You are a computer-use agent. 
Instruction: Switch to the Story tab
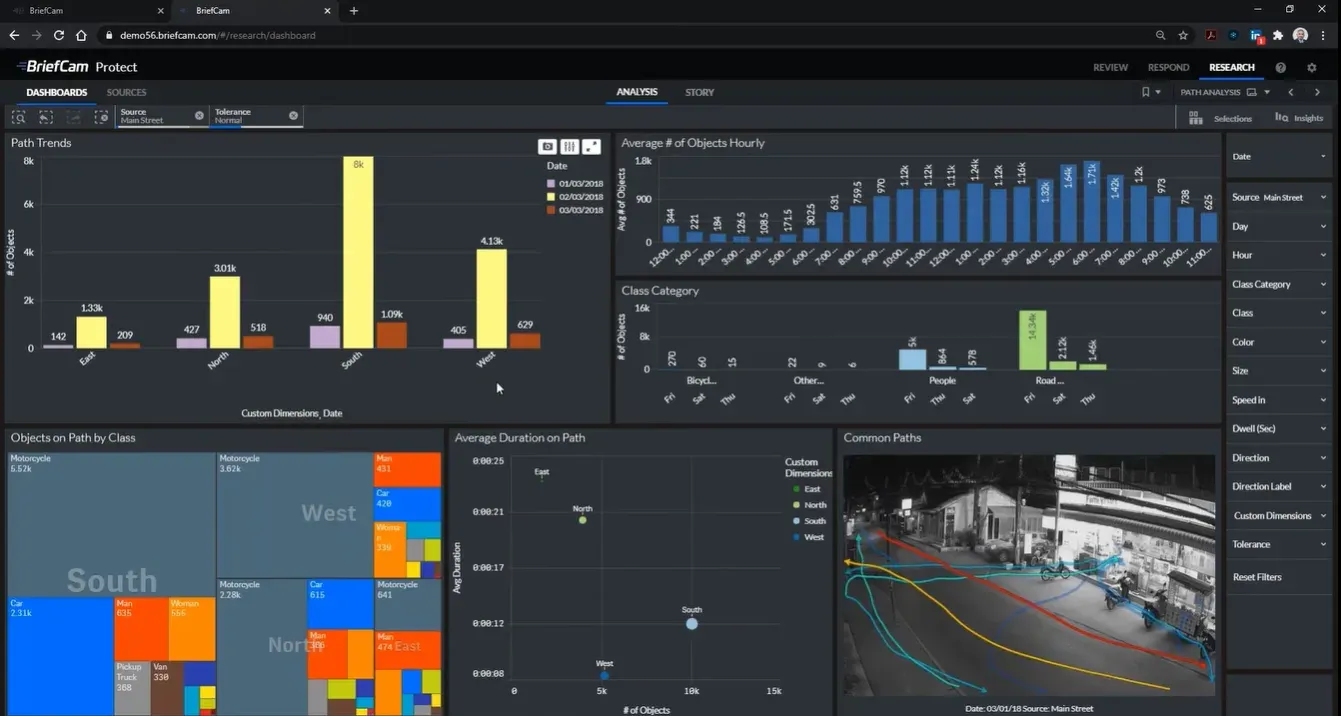click(x=699, y=92)
